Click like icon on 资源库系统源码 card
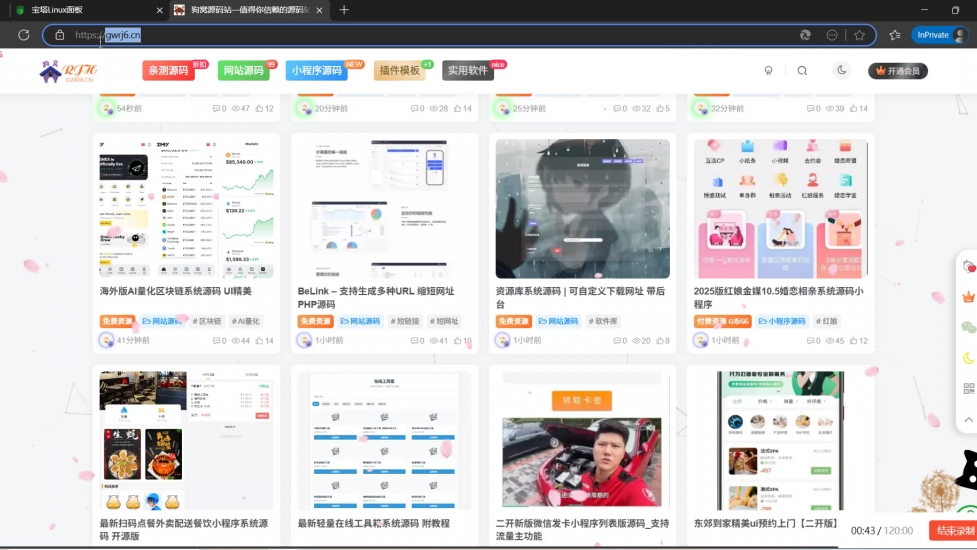The height and width of the screenshot is (550, 977). (x=659, y=341)
